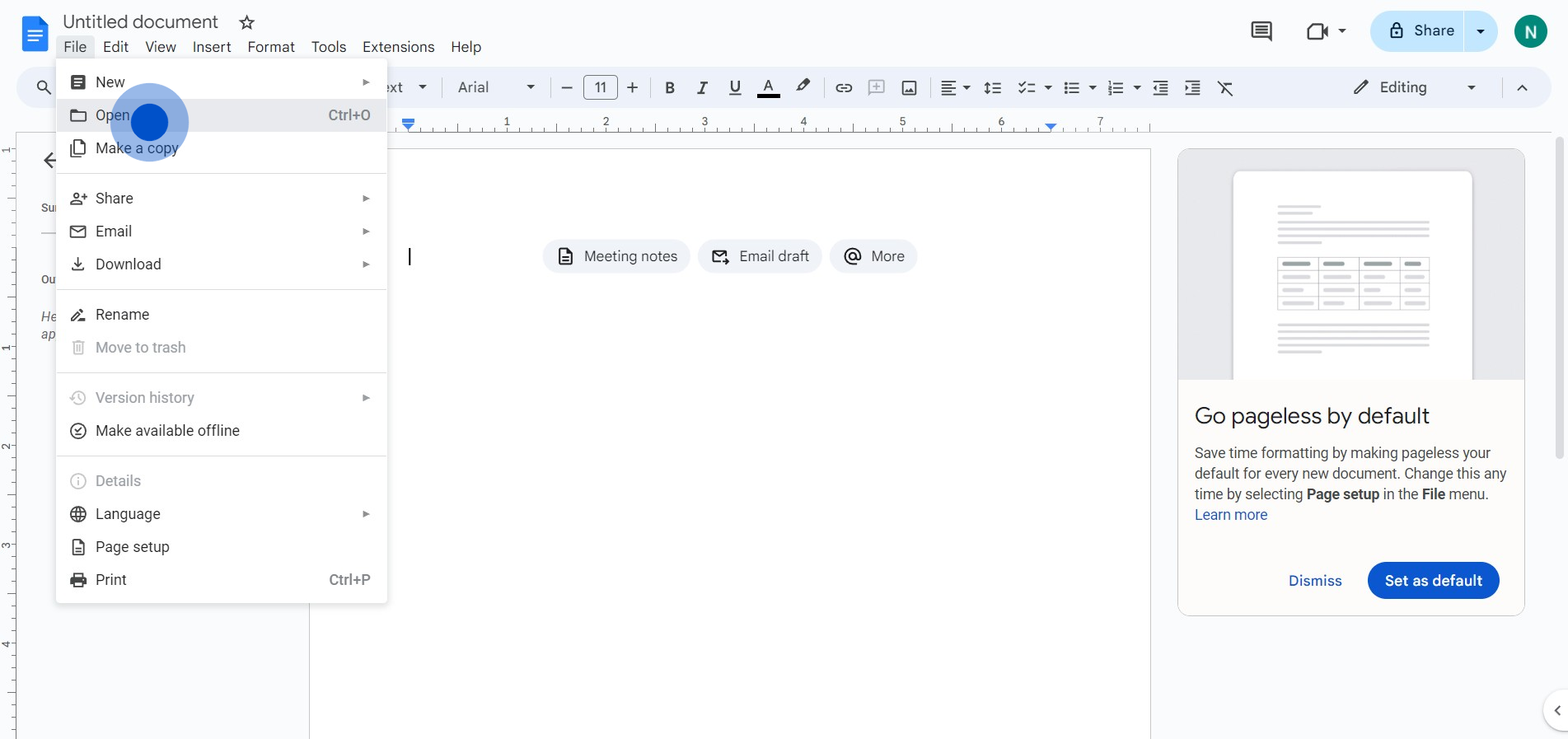This screenshot has height=739, width=1568.
Task: Toggle underline formatting in toolbar
Action: pyautogui.click(x=735, y=88)
